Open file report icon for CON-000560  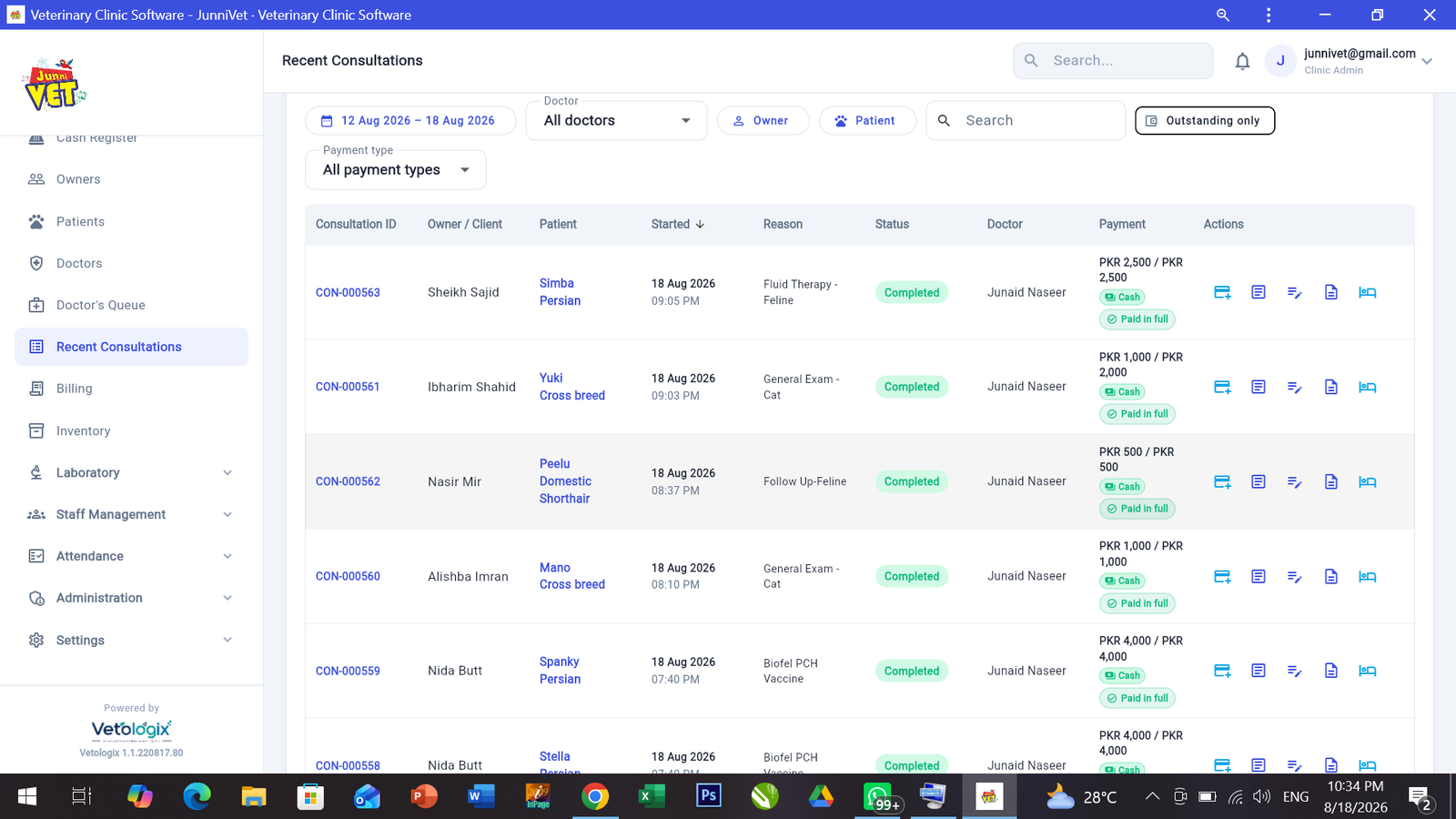(1331, 576)
